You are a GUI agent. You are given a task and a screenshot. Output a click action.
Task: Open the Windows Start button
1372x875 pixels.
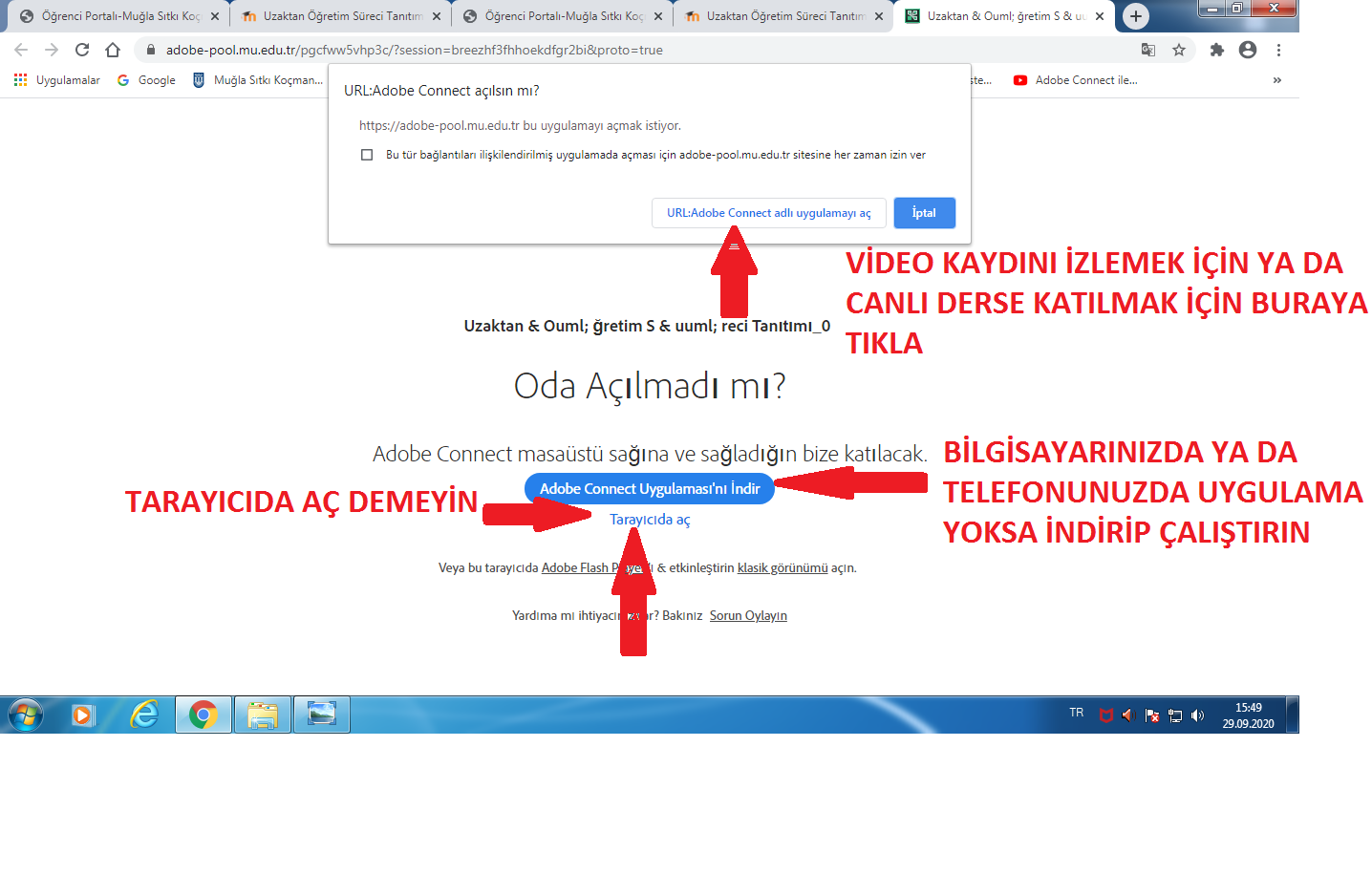point(26,715)
